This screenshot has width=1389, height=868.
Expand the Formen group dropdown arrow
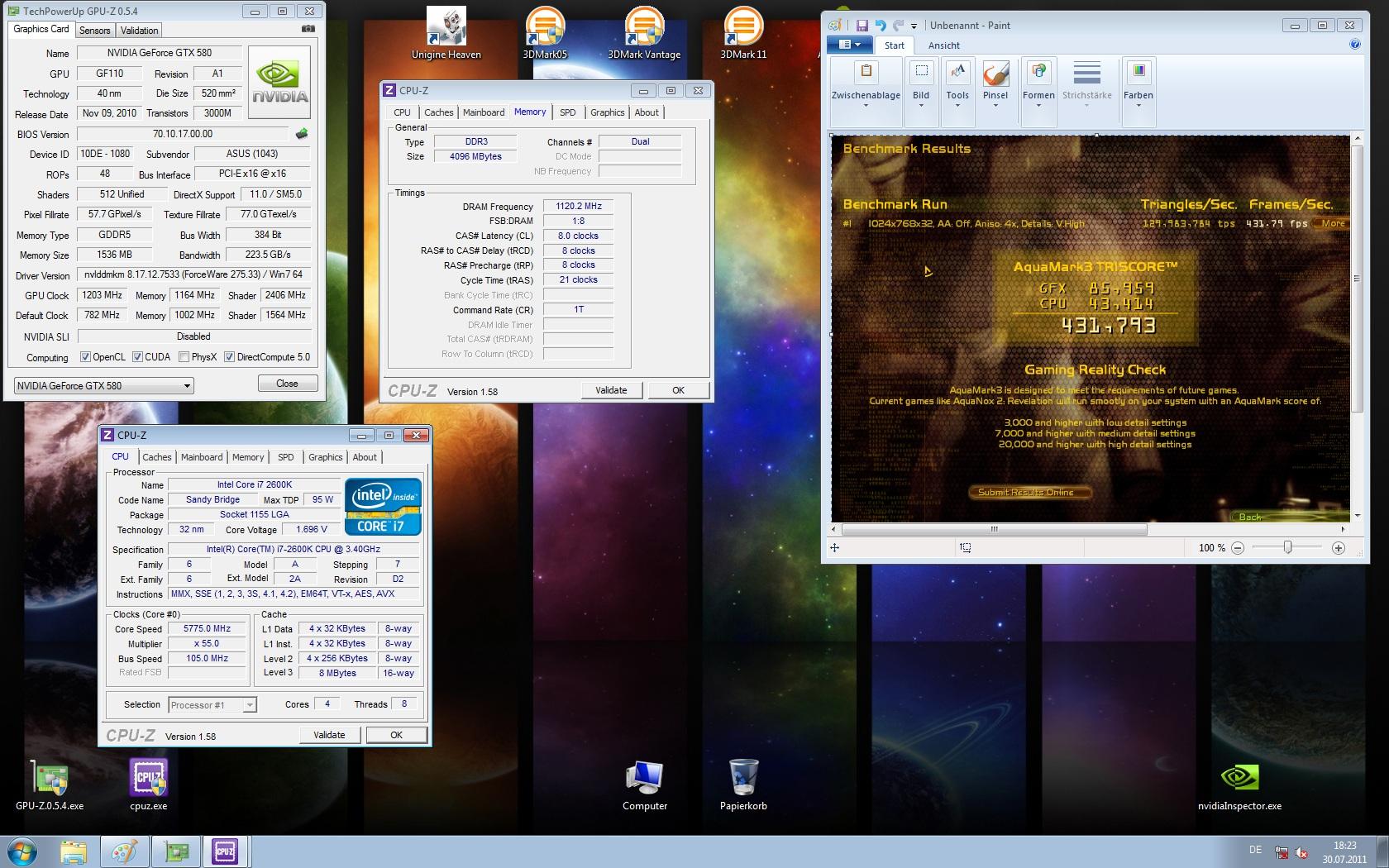click(1038, 106)
